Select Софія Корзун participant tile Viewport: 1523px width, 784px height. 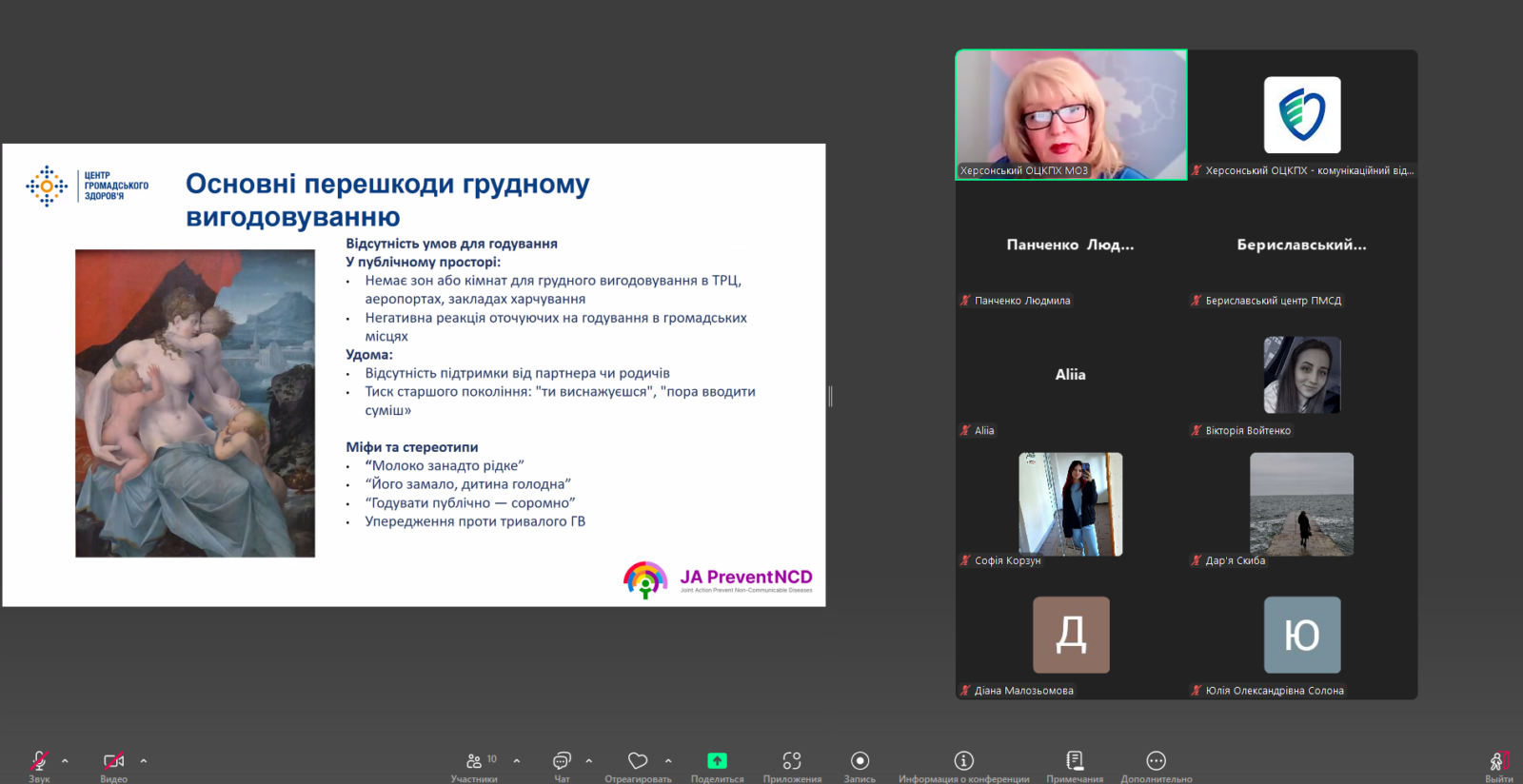[x=1071, y=504]
